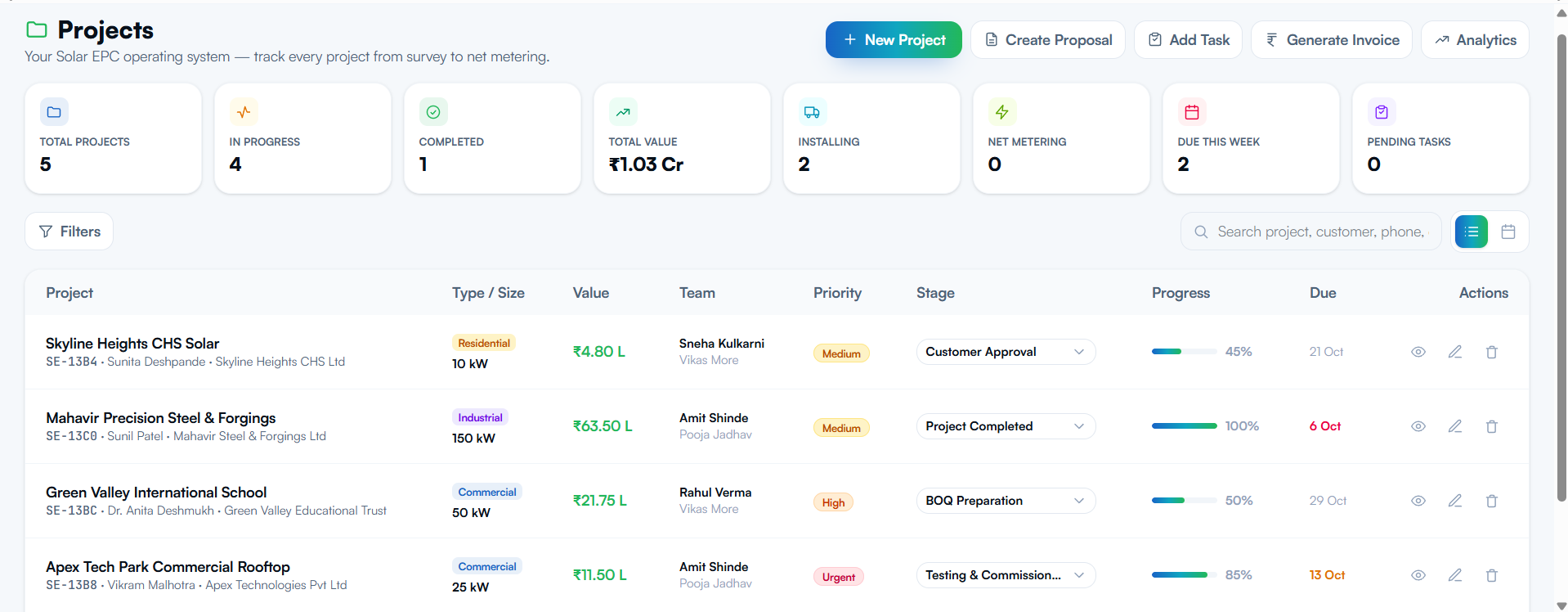View Mahavir Precision Steel details
Image resolution: width=1568 pixels, height=612 pixels.
[1418, 426]
